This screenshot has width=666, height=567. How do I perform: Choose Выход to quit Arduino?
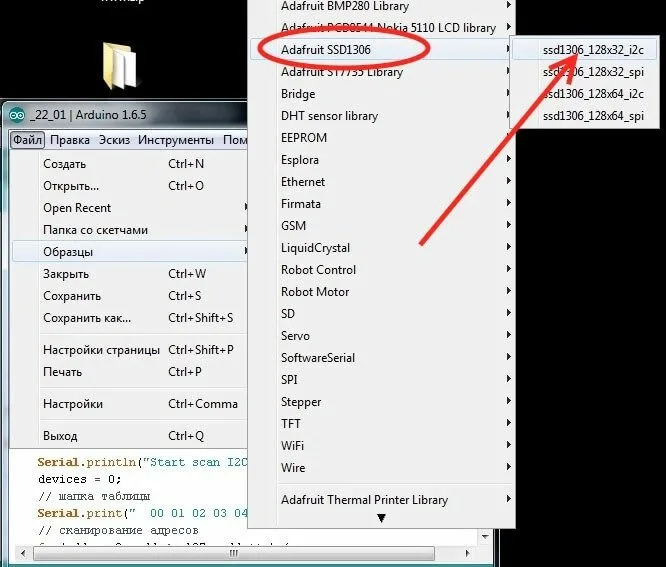pos(130,436)
